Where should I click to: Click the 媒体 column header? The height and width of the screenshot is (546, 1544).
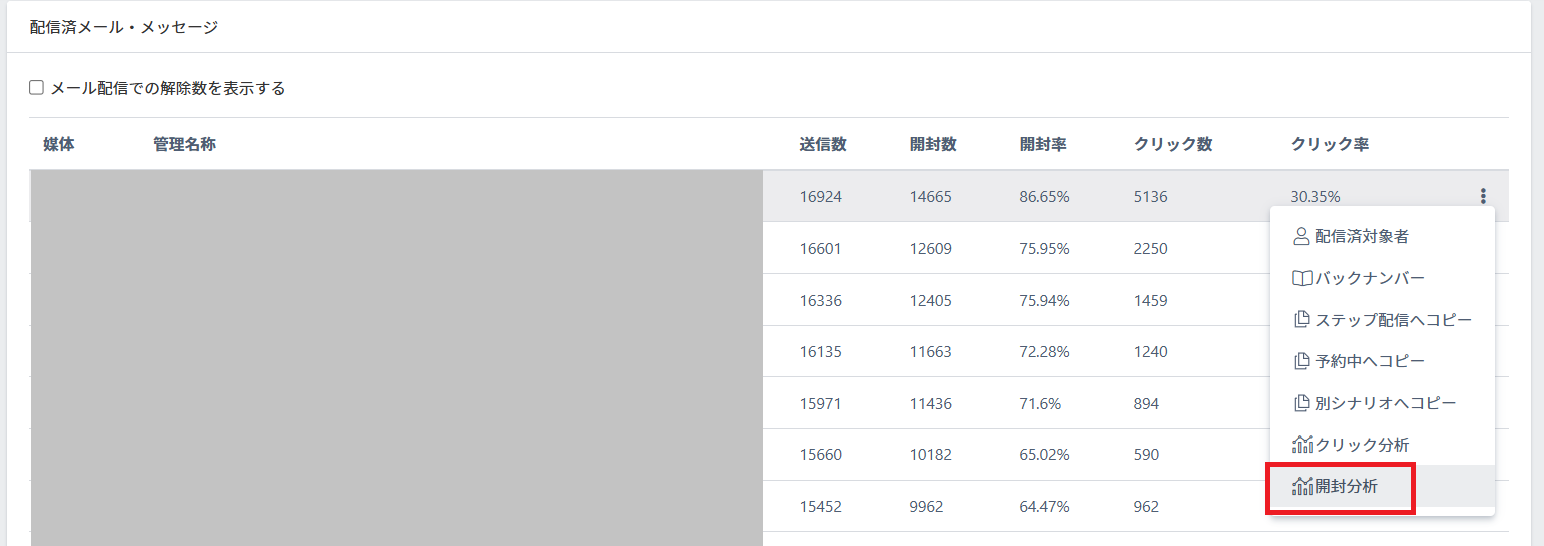tap(59, 144)
